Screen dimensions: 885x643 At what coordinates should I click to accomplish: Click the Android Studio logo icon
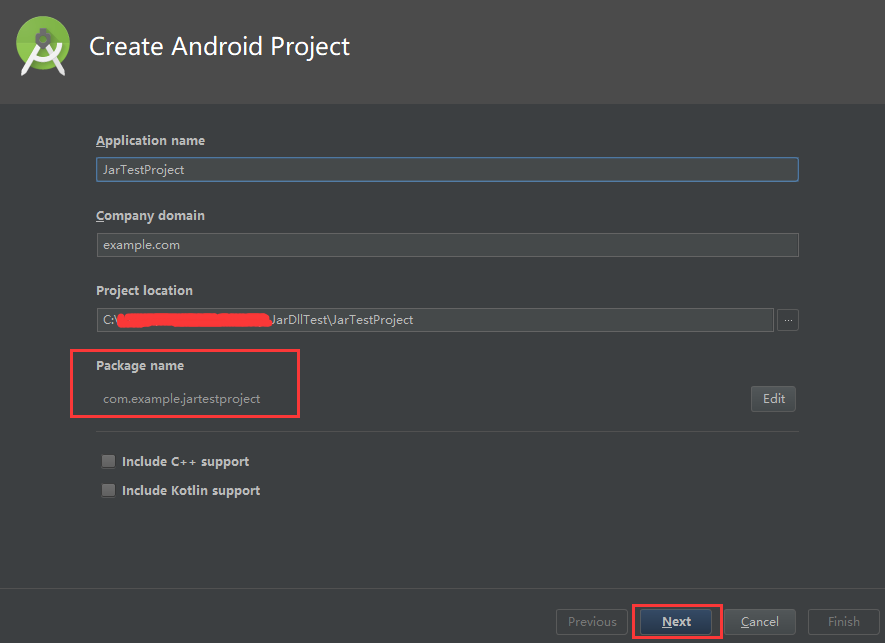click(43, 46)
